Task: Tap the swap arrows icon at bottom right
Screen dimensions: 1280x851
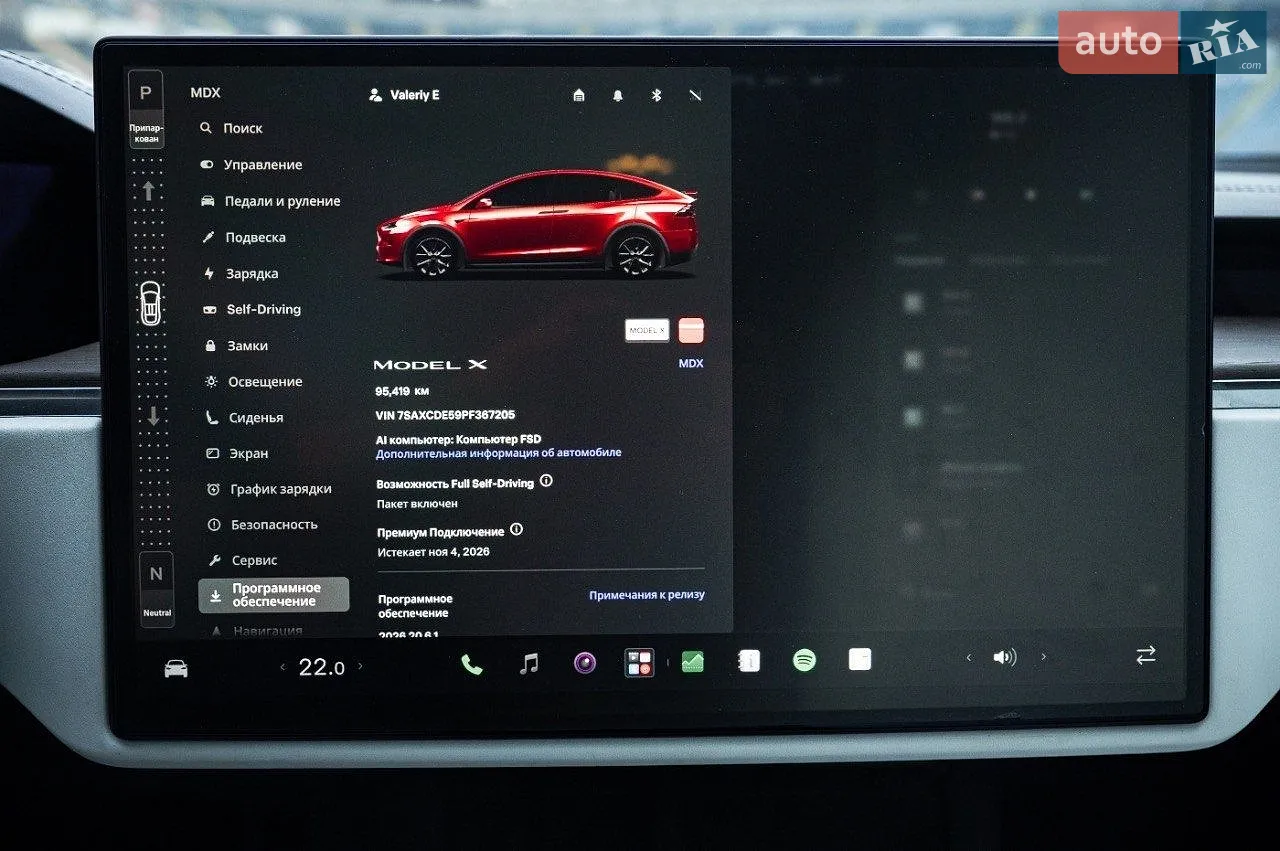Action: pyautogui.click(x=1146, y=655)
